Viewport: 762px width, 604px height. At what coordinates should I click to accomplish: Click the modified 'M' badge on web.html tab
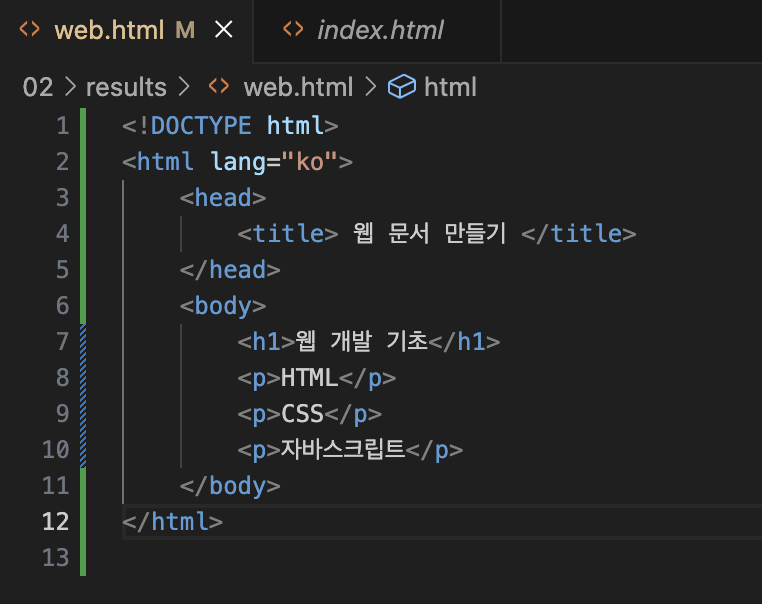185,30
